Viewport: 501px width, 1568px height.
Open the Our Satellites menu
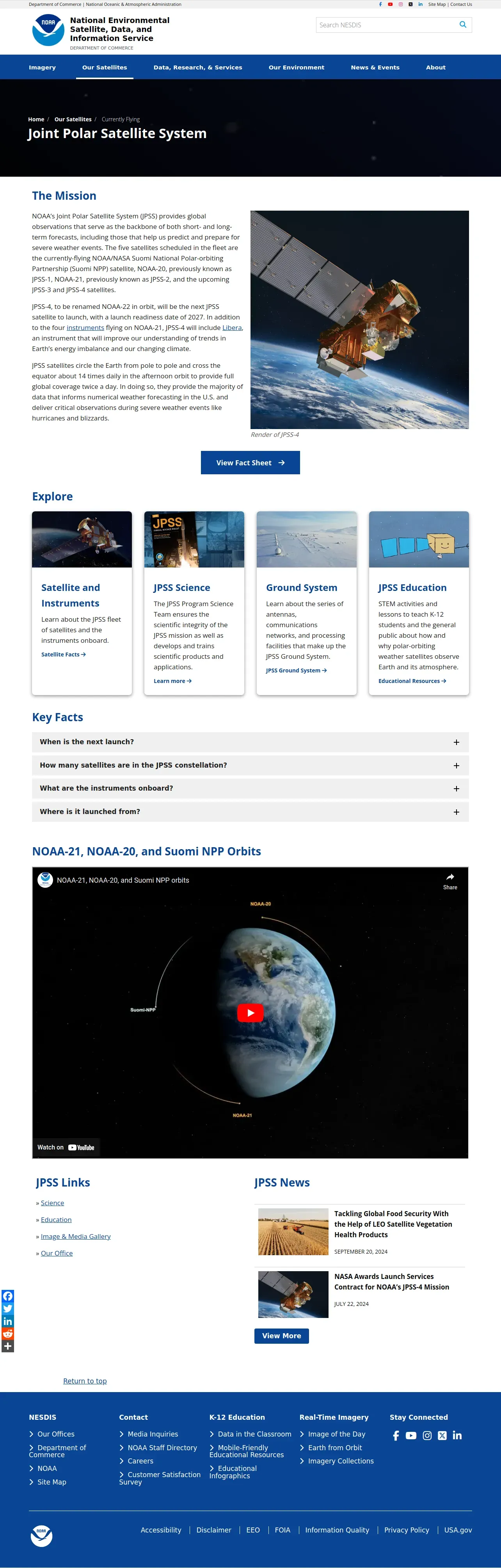coord(105,67)
